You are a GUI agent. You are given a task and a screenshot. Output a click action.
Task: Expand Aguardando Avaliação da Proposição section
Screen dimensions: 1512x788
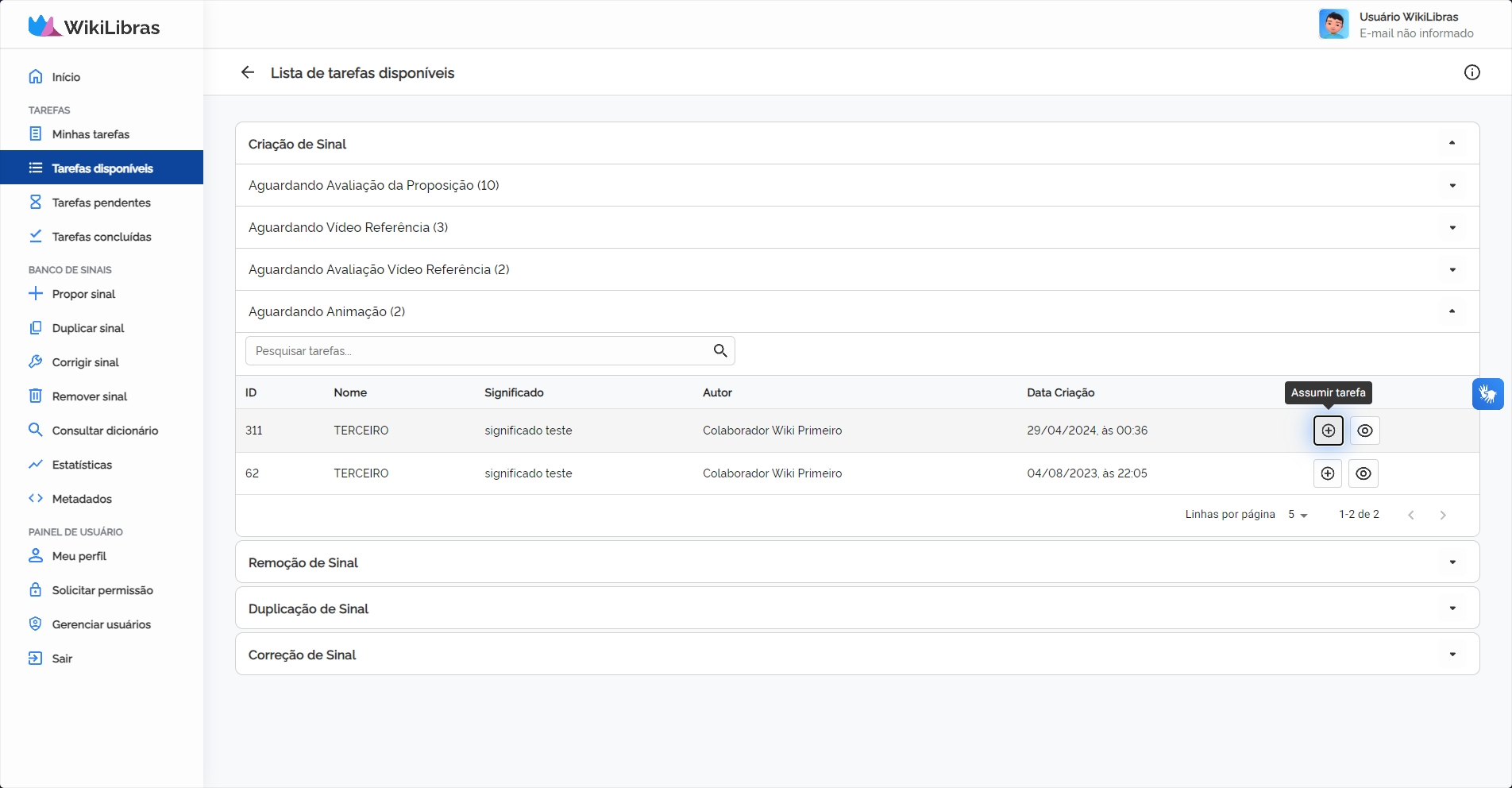[1452, 186]
